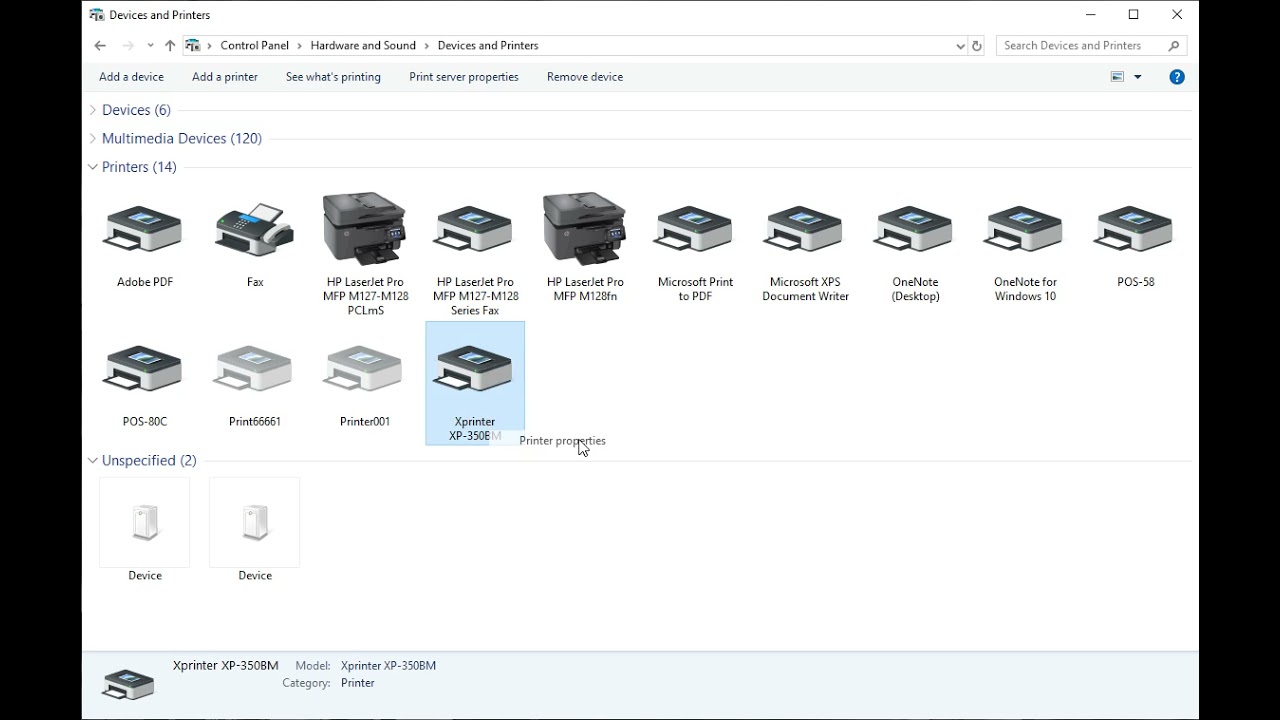Select the Adobe PDF printer icon
The height and width of the screenshot is (720, 1280).
tap(144, 230)
